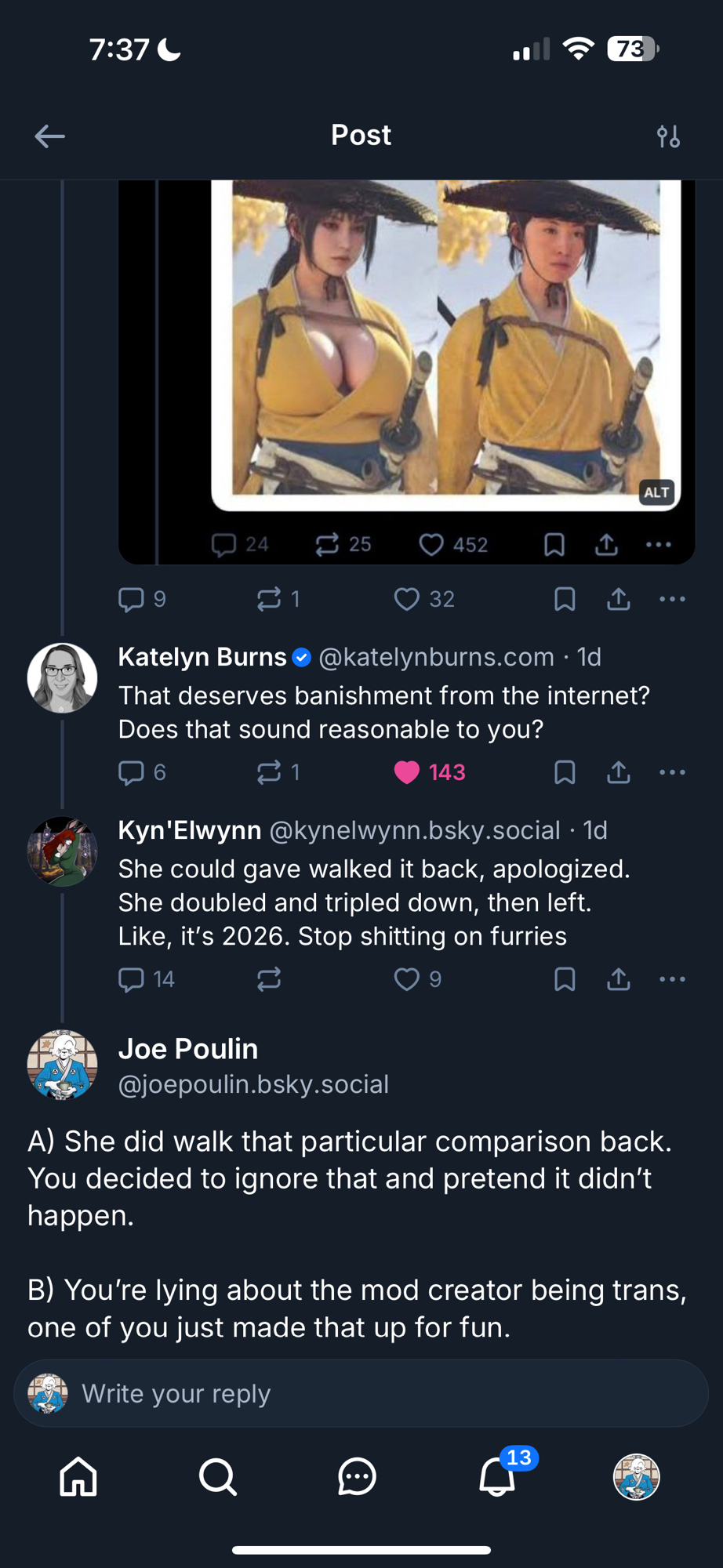Open the Search tab

click(x=217, y=1477)
